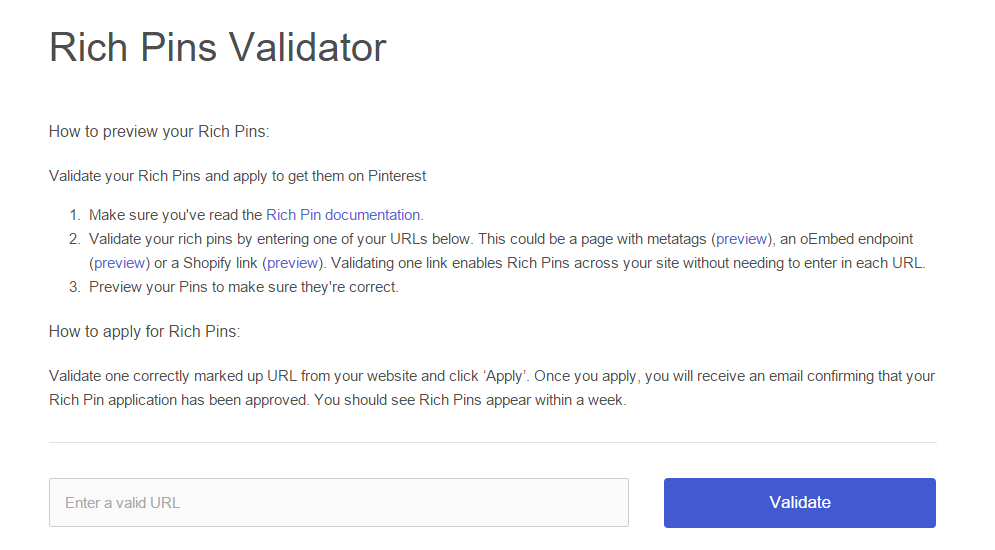
Task: Open the oEmbed endpoint preview link
Action: (119, 263)
